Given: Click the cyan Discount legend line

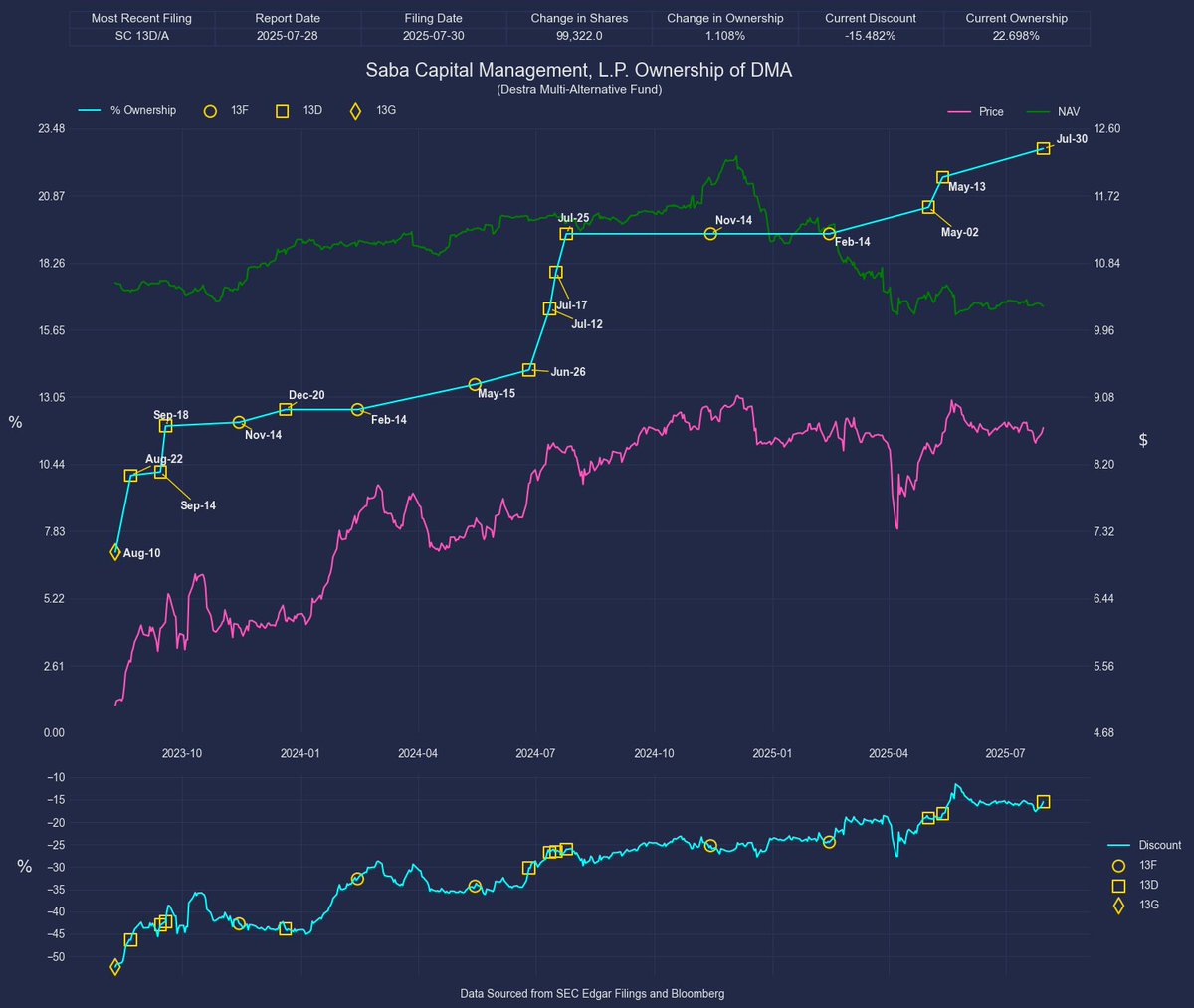Looking at the screenshot, I should coord(1118,846).
